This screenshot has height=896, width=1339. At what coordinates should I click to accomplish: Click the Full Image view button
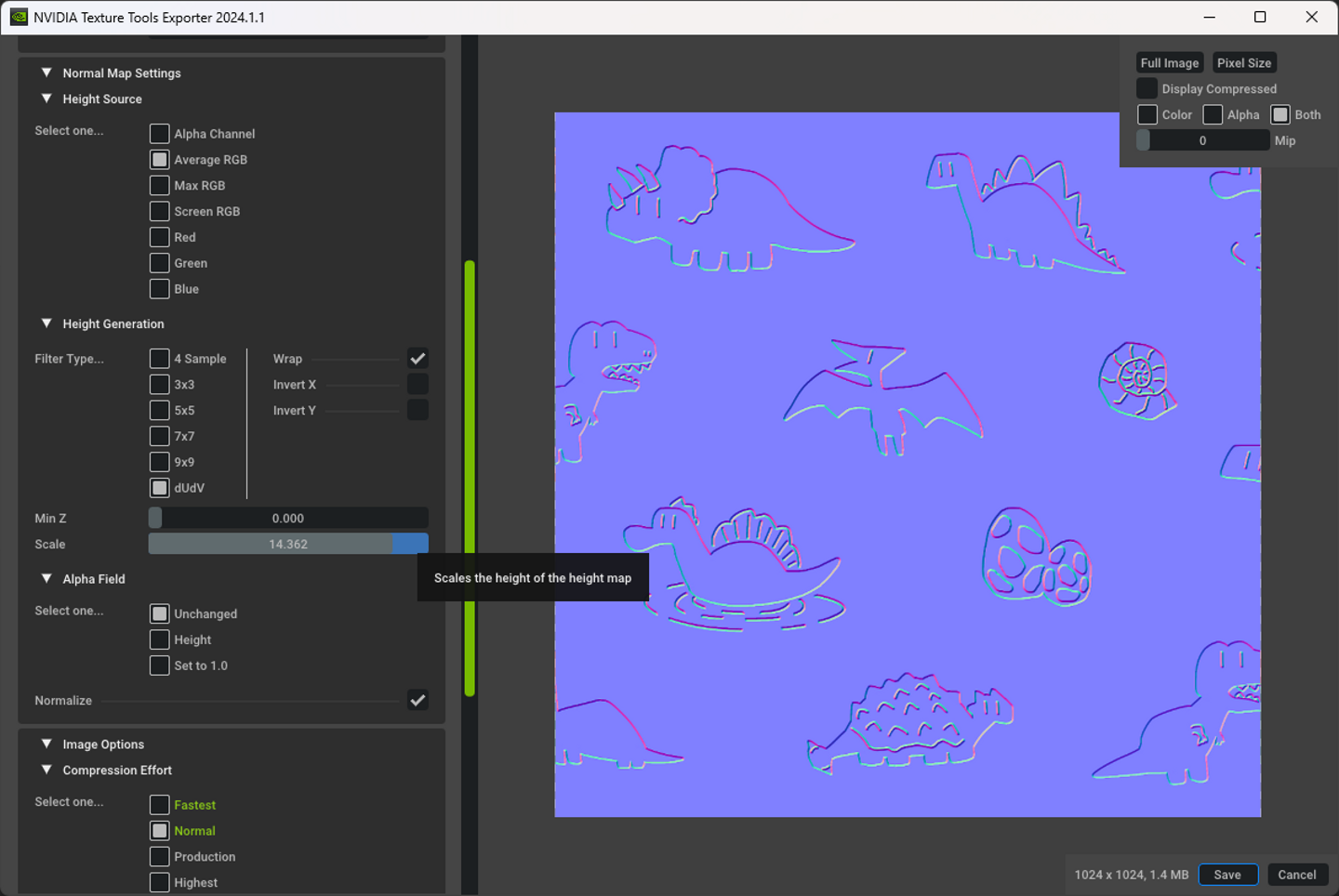1170,62
